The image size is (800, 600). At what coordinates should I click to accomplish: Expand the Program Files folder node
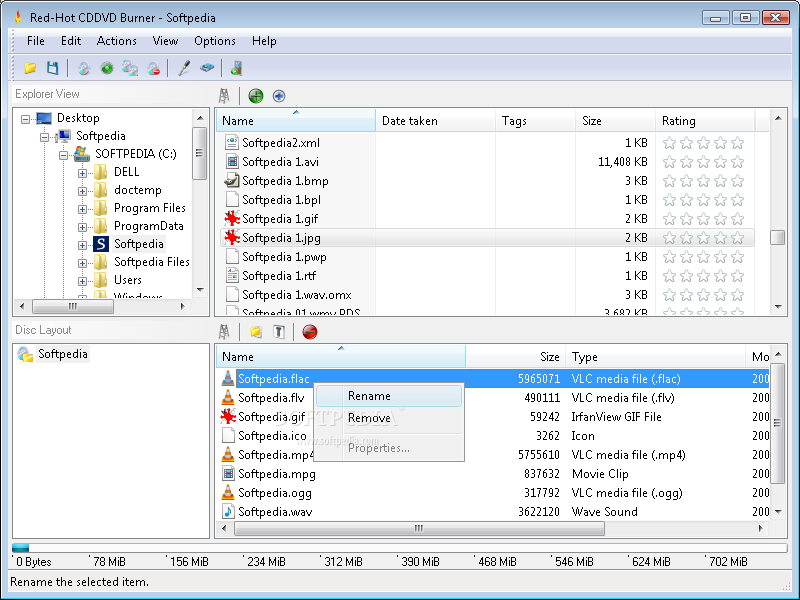click(x=82, y=209)
